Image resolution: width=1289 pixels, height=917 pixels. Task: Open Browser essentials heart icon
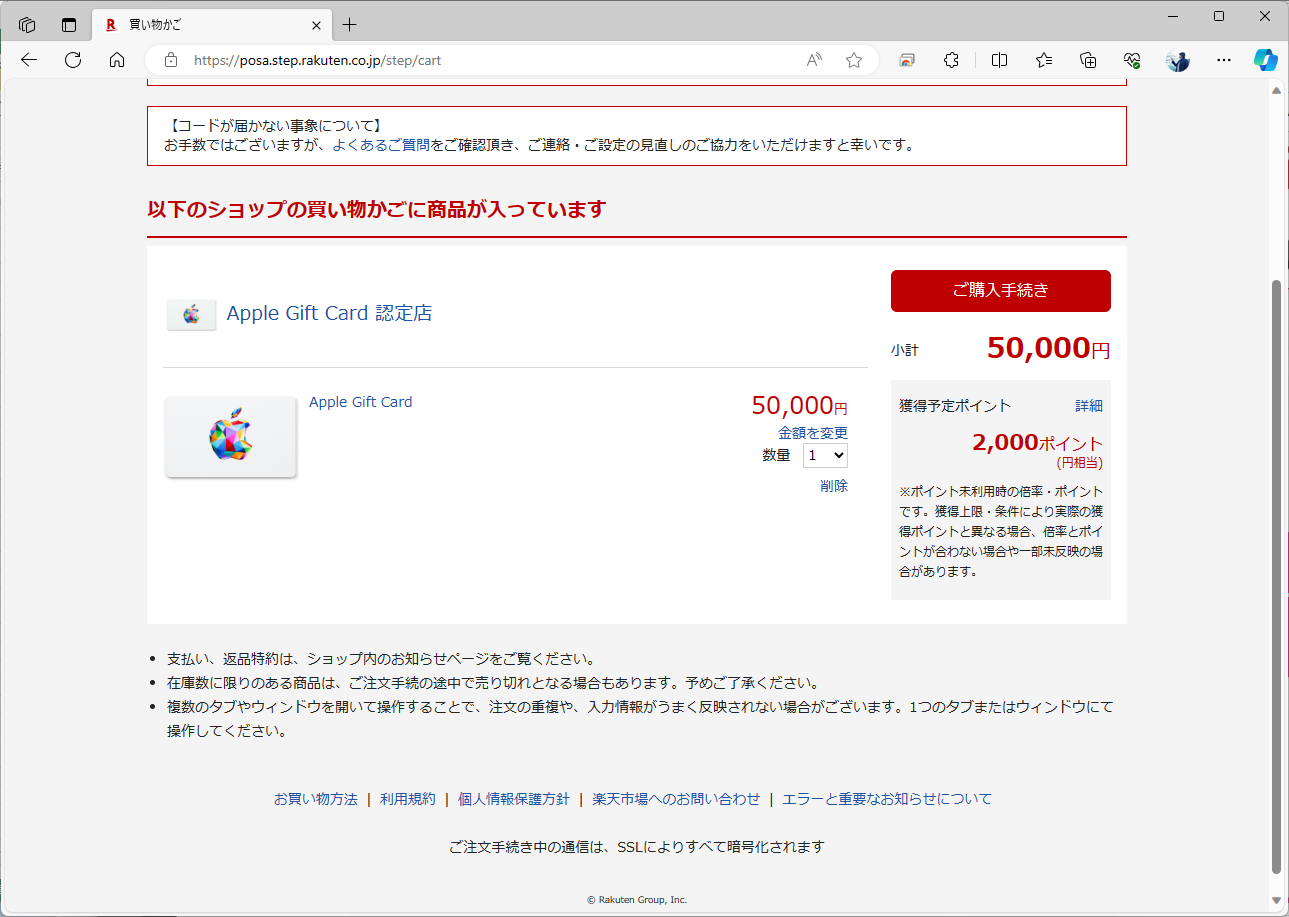(x=1133, y=60)
